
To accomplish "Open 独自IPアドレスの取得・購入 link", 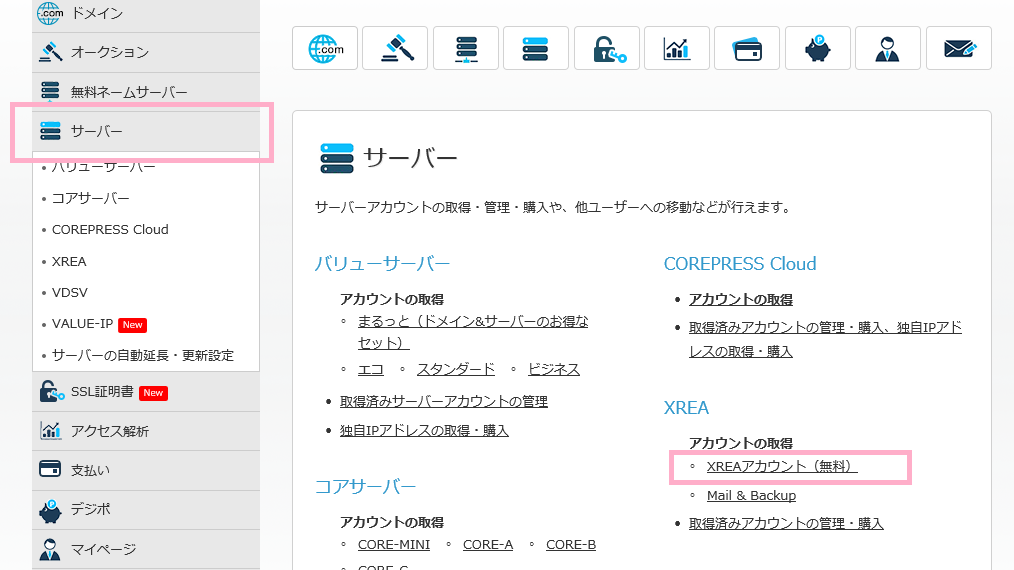I will pos(424,430).
